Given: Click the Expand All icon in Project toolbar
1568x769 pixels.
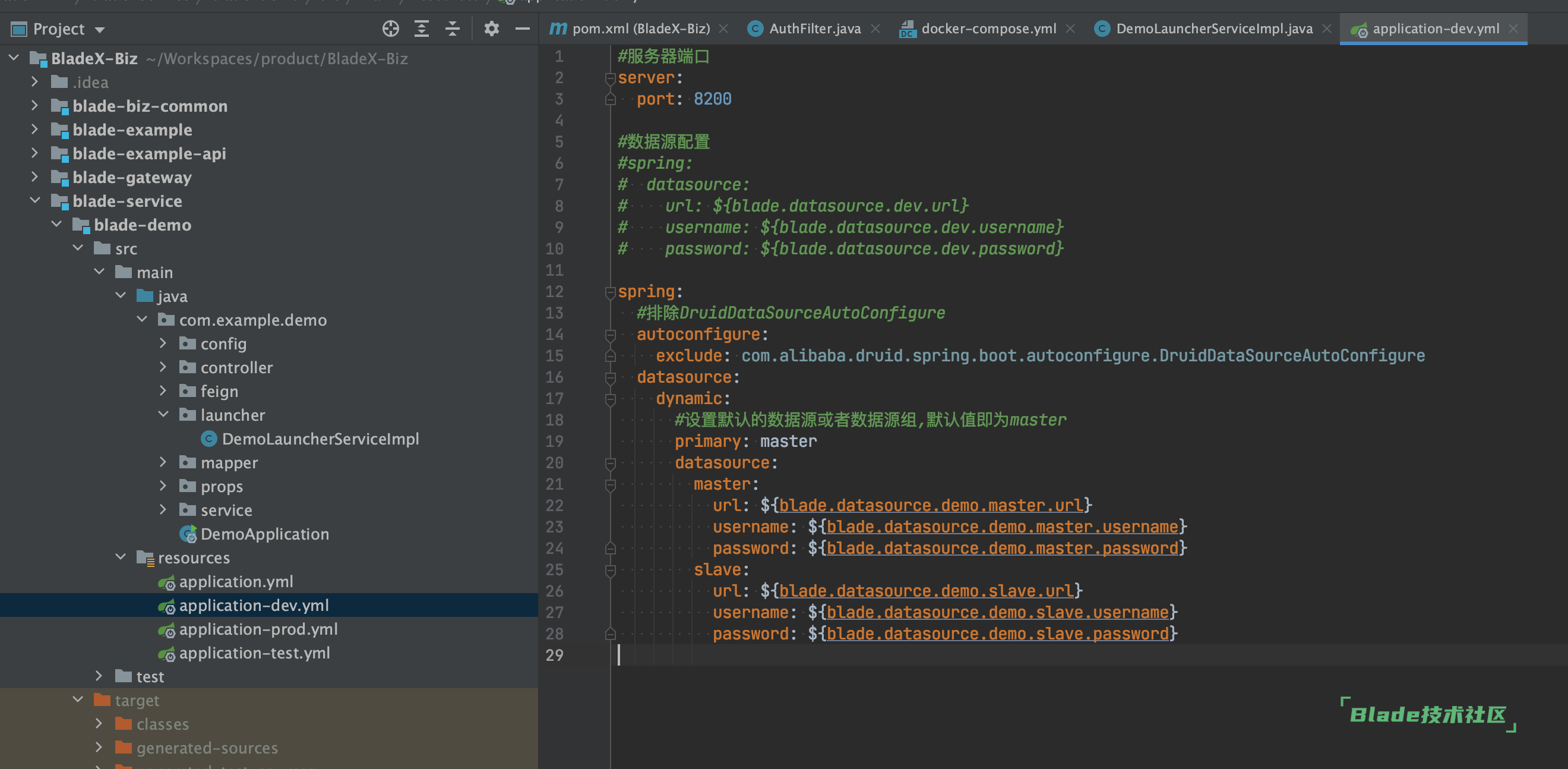Looking at the screenshot, I should (421, 29).
